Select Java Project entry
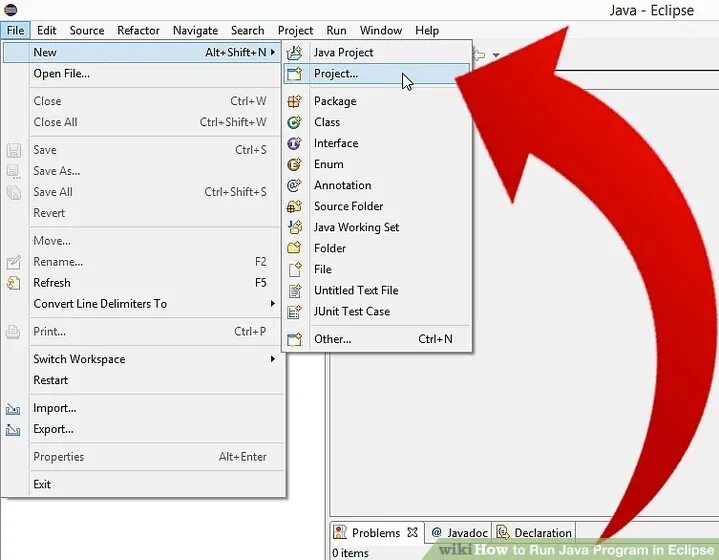 pos(377,53)
